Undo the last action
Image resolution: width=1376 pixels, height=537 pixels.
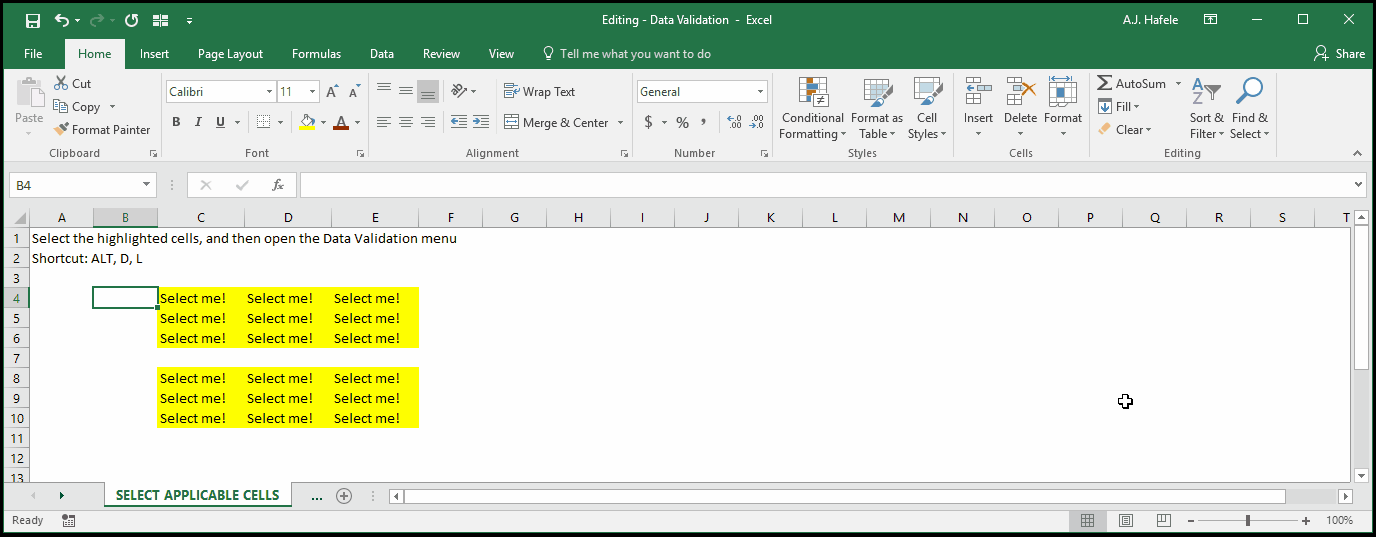point(62,20)
